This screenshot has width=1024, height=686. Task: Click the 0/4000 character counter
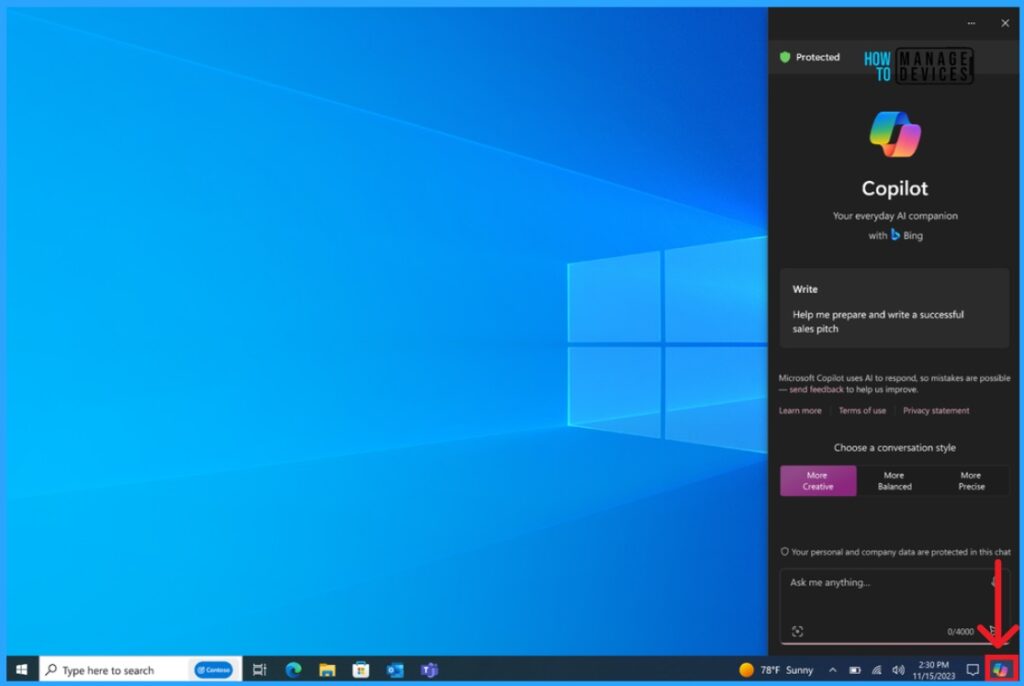[x=960, y=632]
